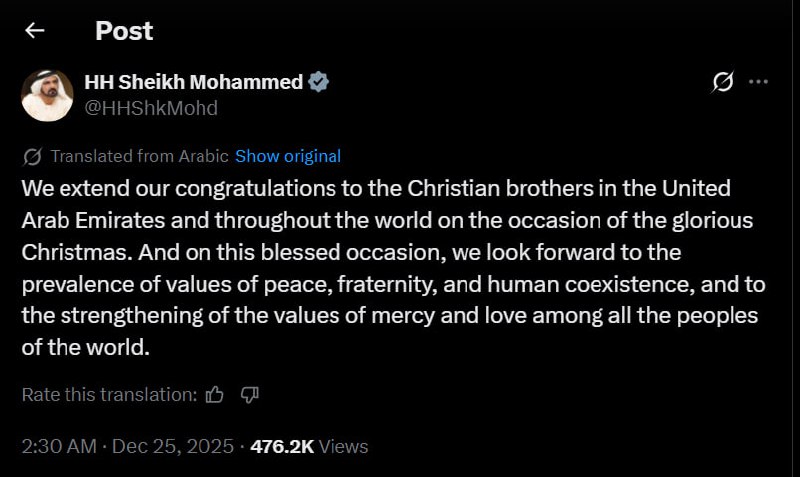The image size is (800, 477).
Task: Click the Dec 25, 2025 date
Action: coord(171,446)
